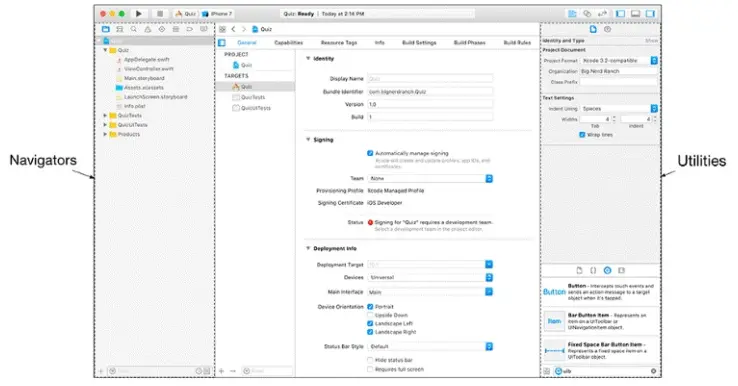Open the Symbol navigator icon
738x386 pixels.
pyautogui.click(x=120, y=29)
